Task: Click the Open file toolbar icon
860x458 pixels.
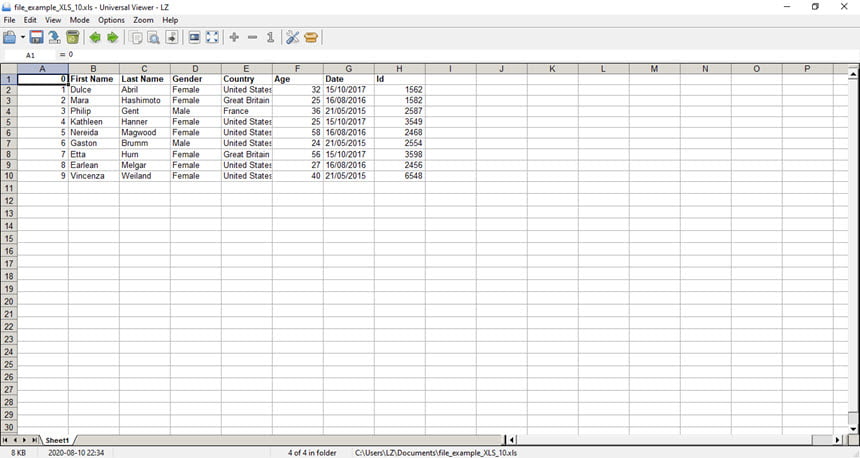Action: [x=10, y=37]
